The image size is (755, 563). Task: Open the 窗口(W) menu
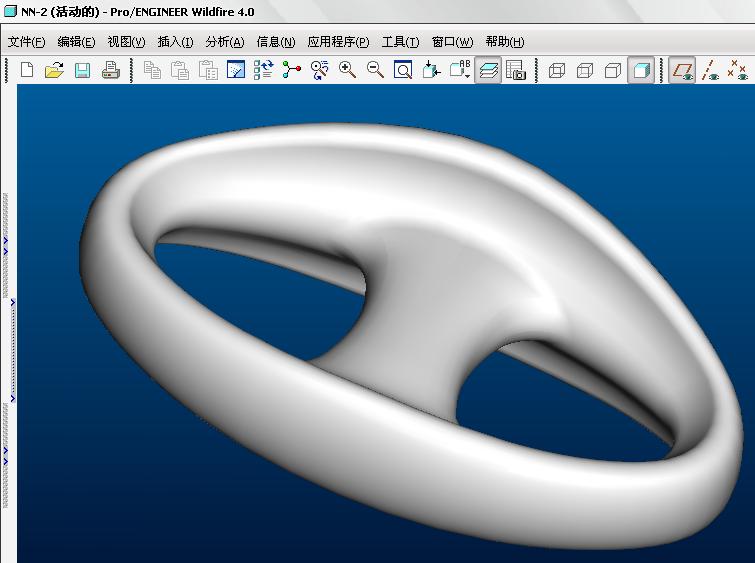click(x=452, y=42)
